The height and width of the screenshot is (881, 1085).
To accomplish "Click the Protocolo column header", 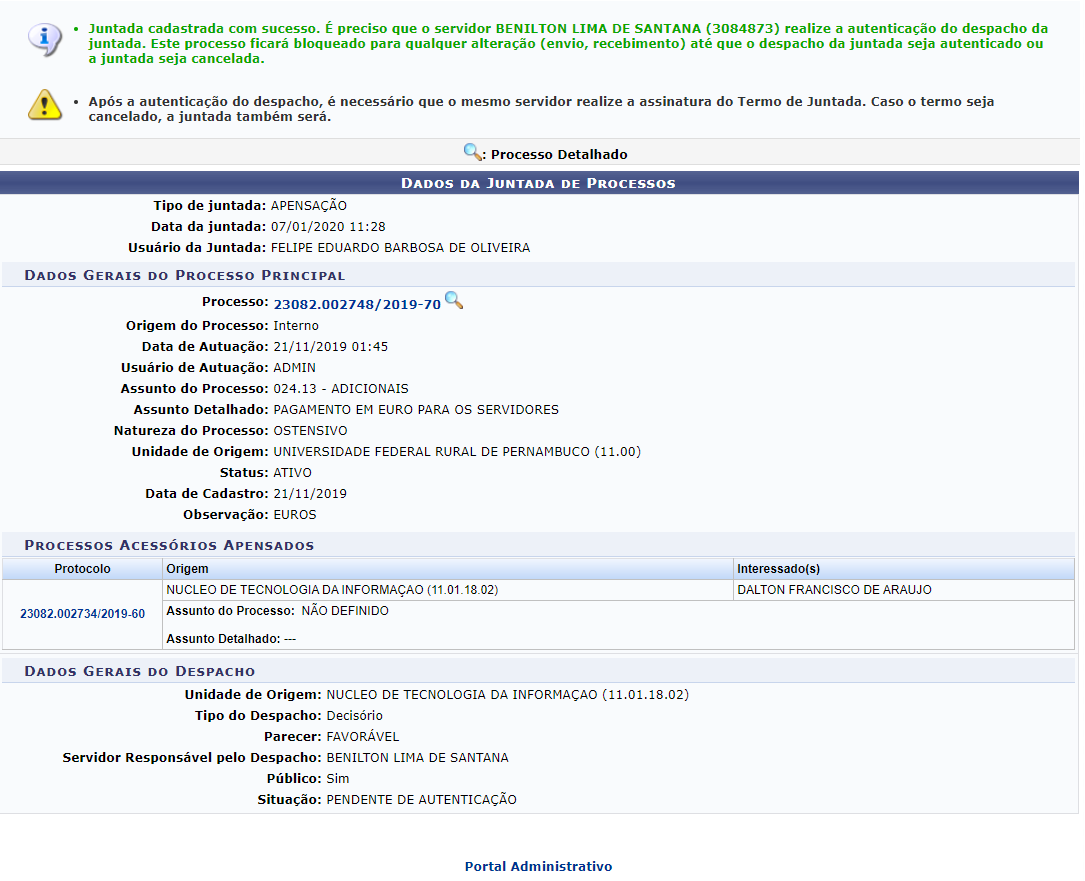I will (82, 569).
